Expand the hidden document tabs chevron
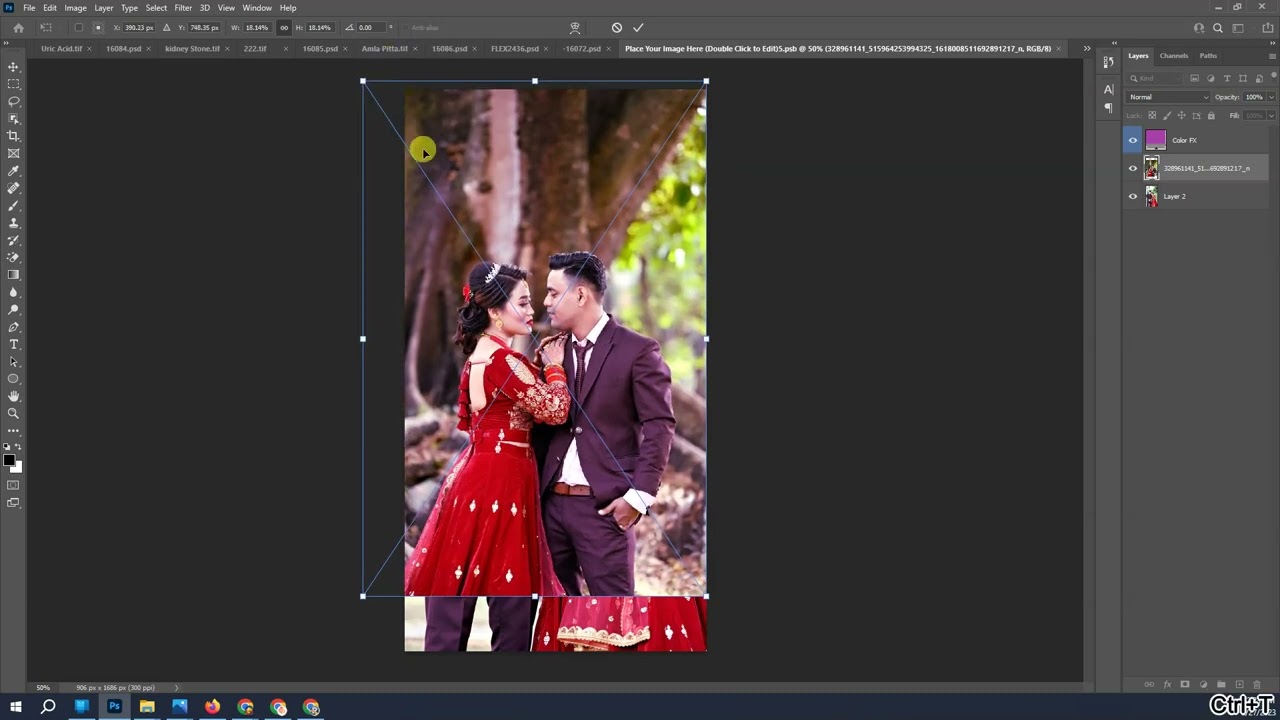The height and width of the screenshot is (720, 1280). 1087,48
